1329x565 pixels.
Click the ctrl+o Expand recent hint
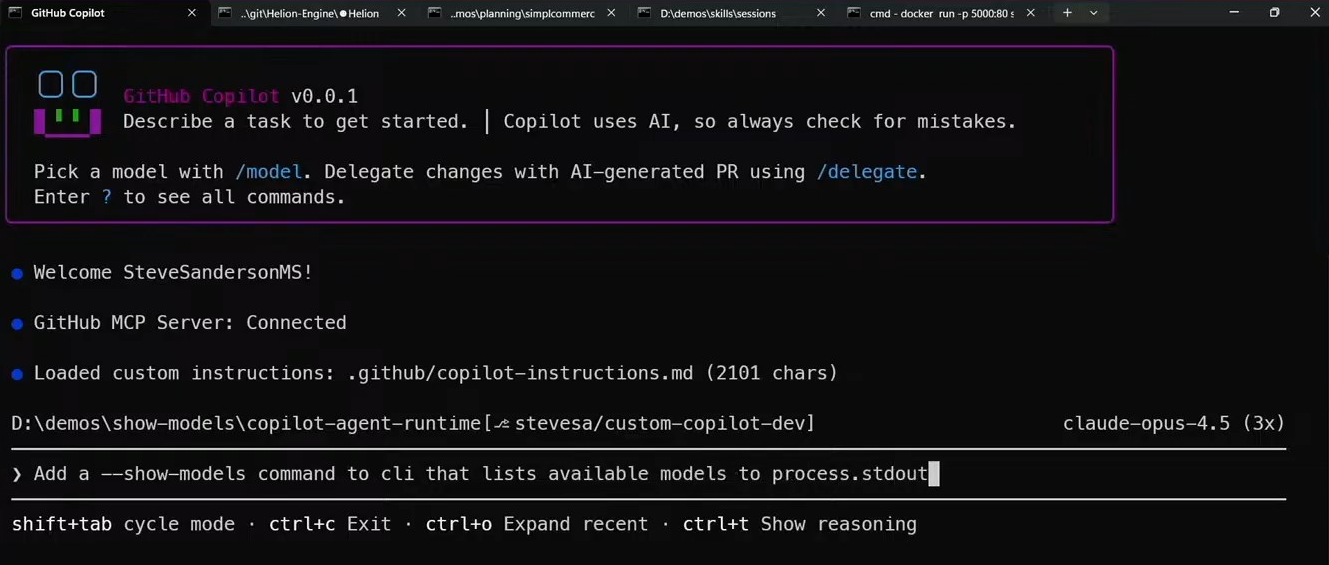(537, 524)
